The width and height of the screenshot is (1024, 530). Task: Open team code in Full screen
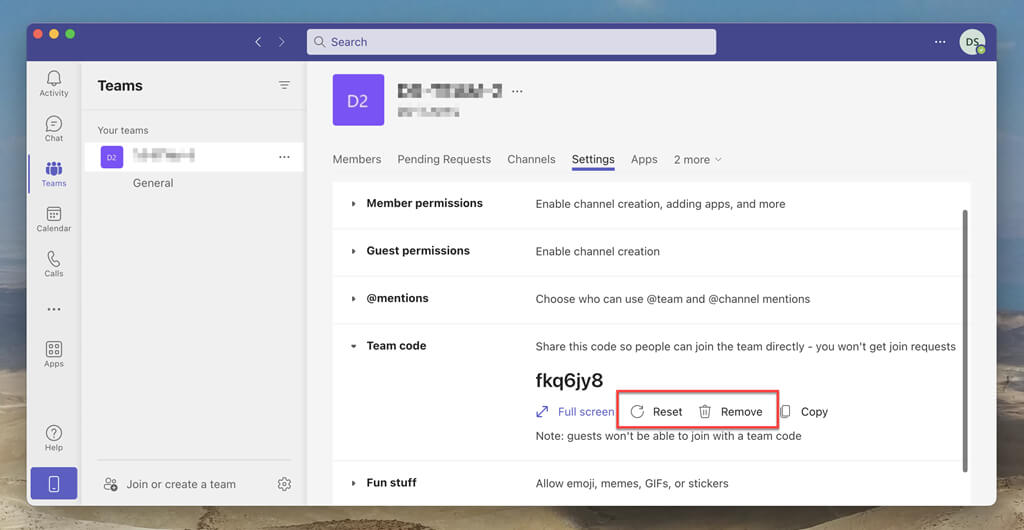click(x=575, y=412)
